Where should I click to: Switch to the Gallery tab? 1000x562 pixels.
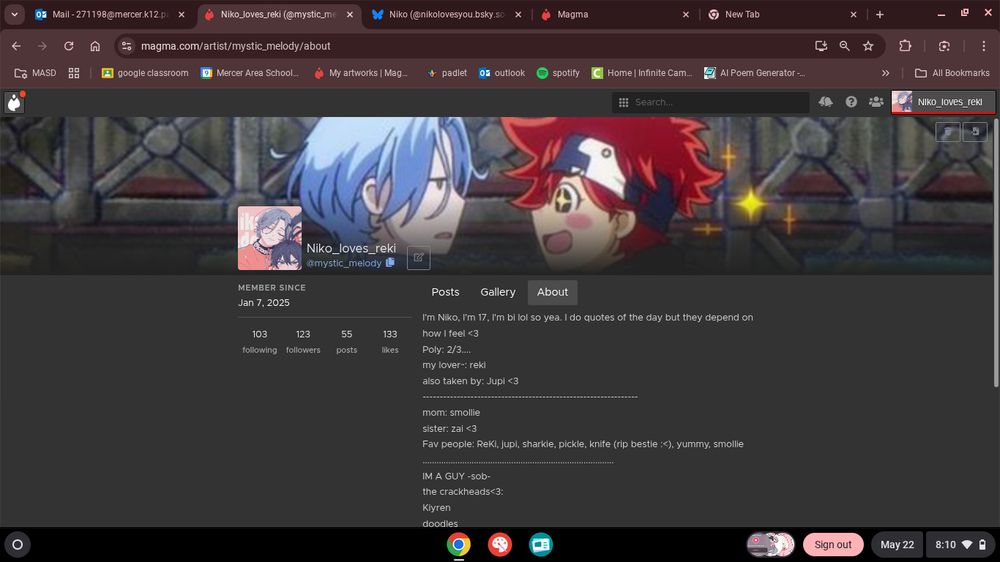coord(497,292)
